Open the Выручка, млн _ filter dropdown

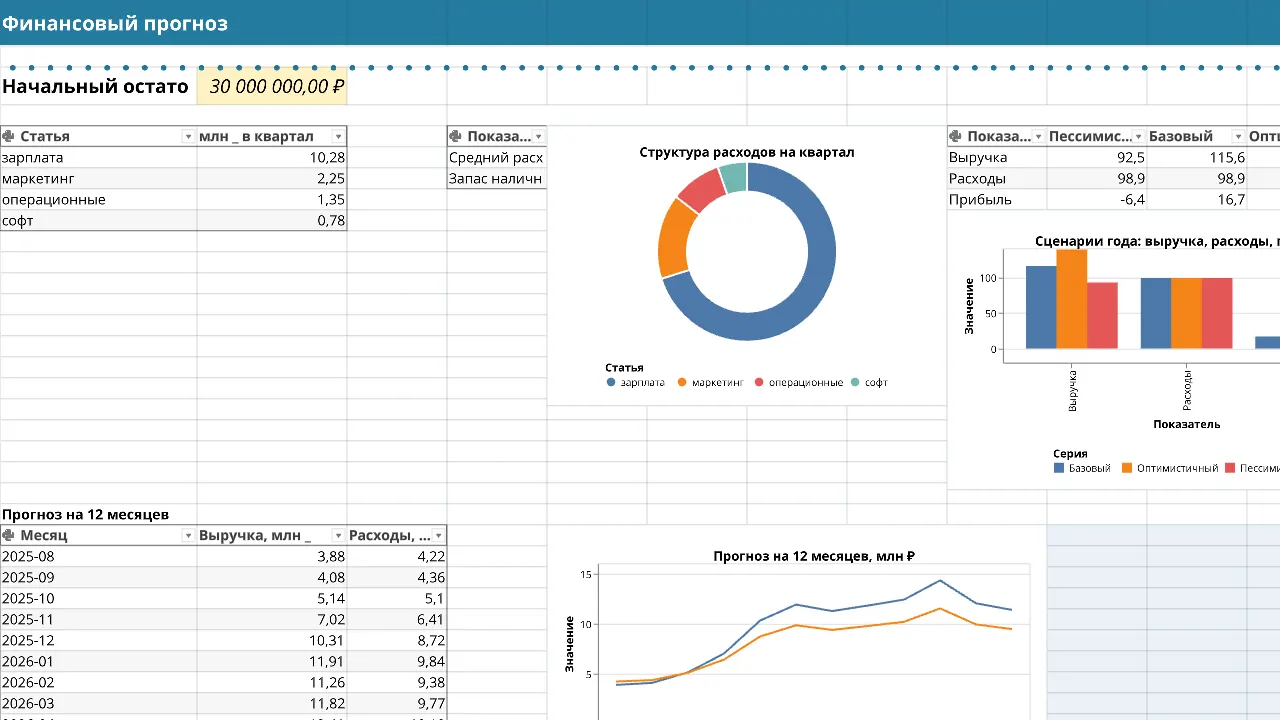point(338,535)
